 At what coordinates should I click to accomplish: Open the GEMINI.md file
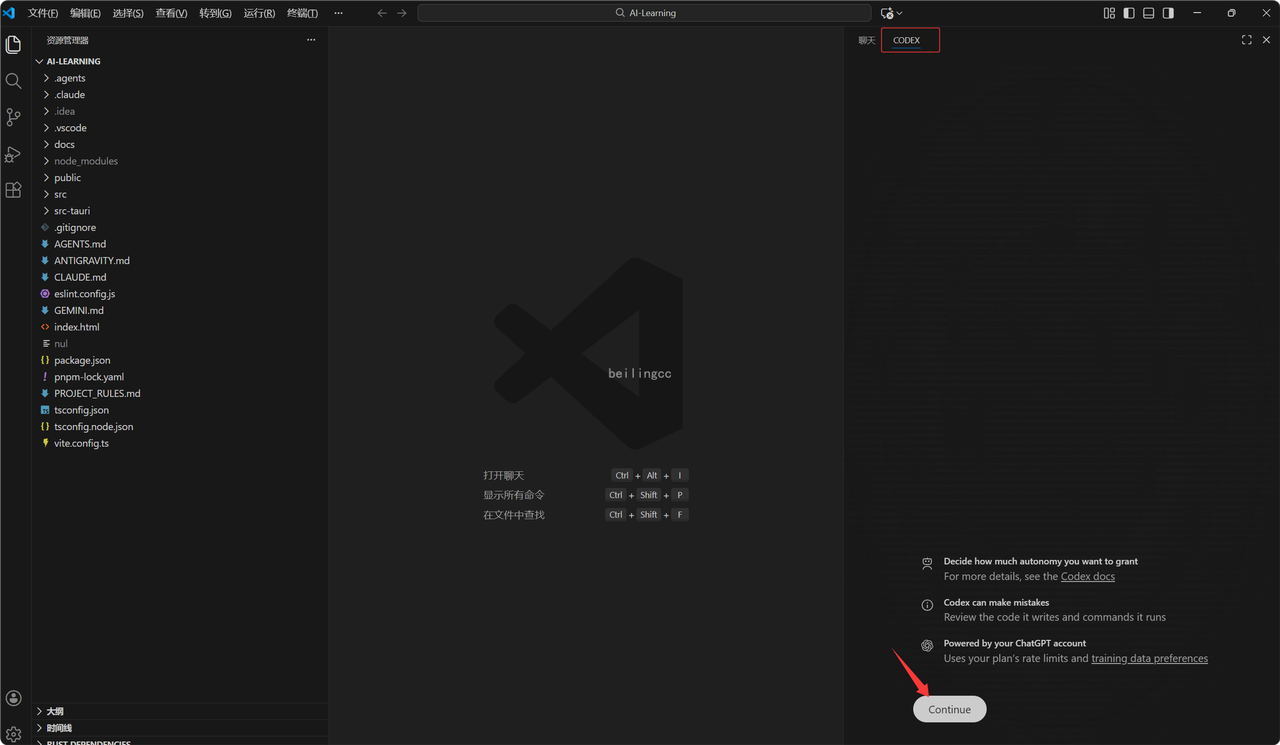pyautogui.click(x=79, y=310)
